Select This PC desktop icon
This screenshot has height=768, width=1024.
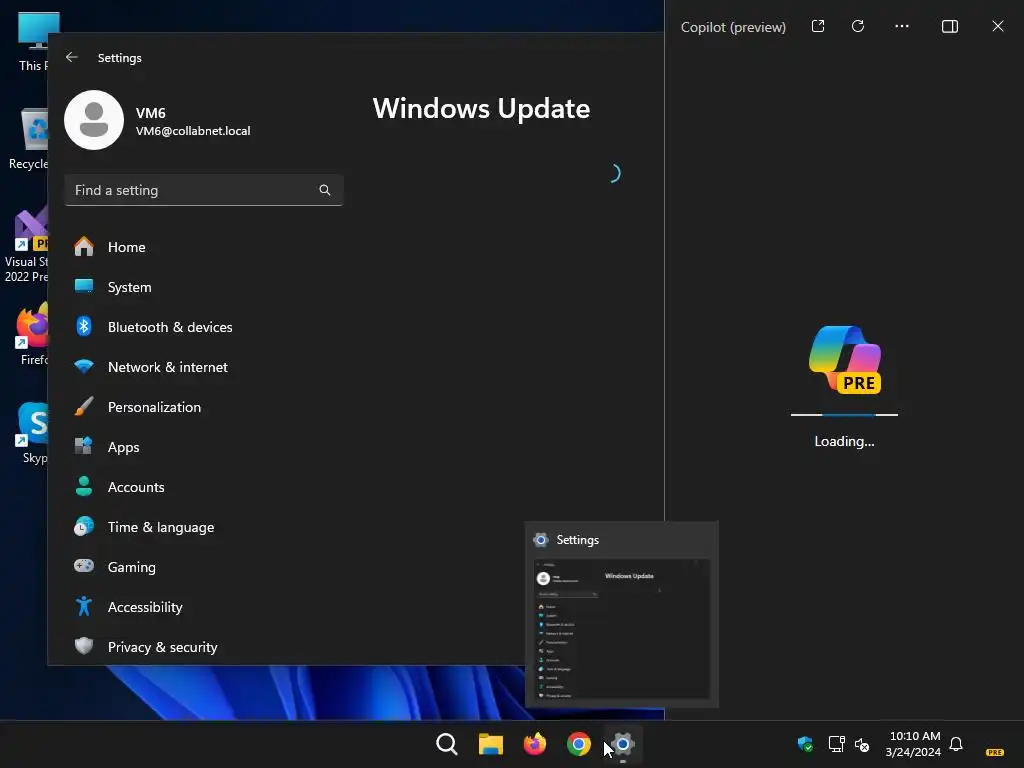pos(33,41)
